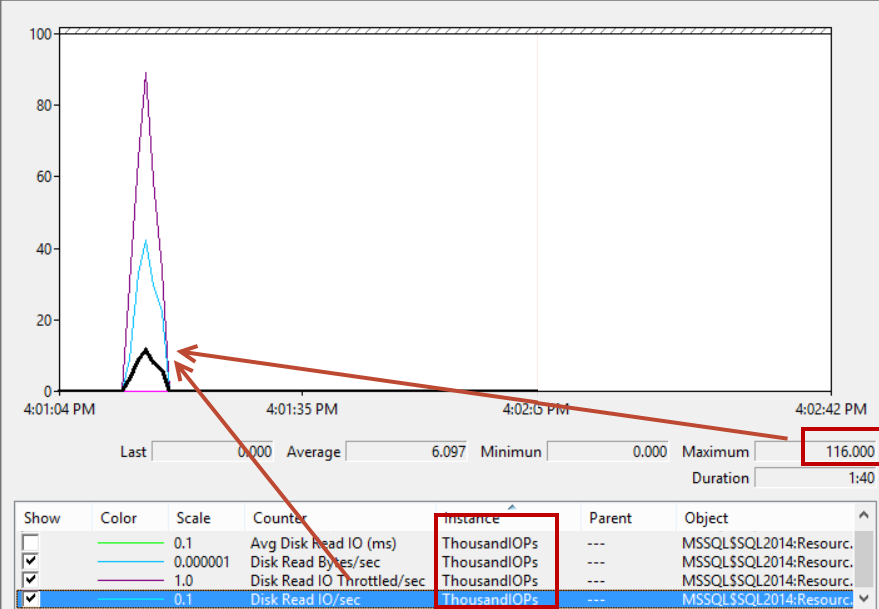Image resolution: width=879 pixels, height=609 pixels.
Task: Click purple color line for Disk Read IO Throttled/sec
Action: pos(131,581)
